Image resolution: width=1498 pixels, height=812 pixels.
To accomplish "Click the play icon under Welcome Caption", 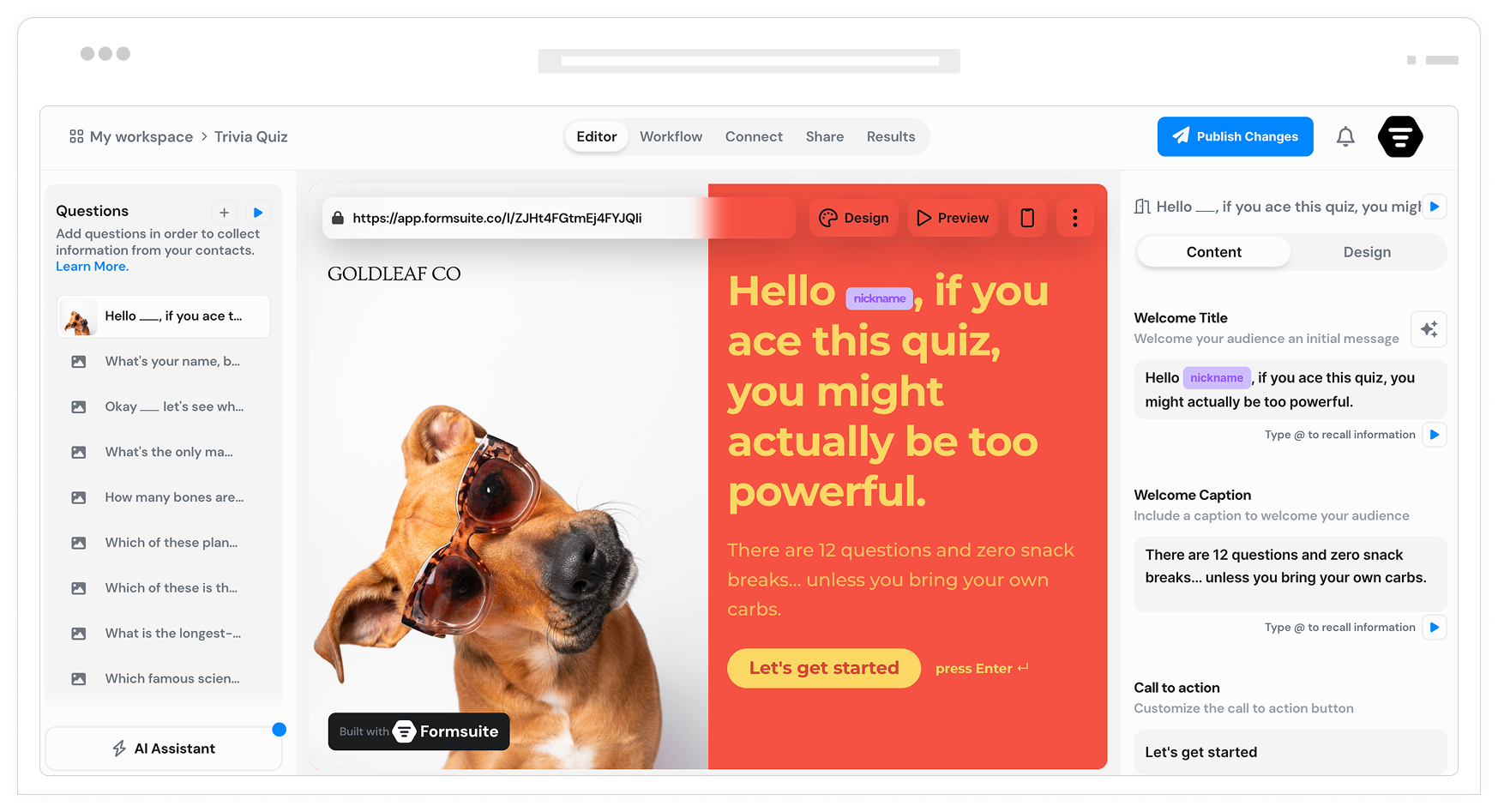I will (1435, 627).
